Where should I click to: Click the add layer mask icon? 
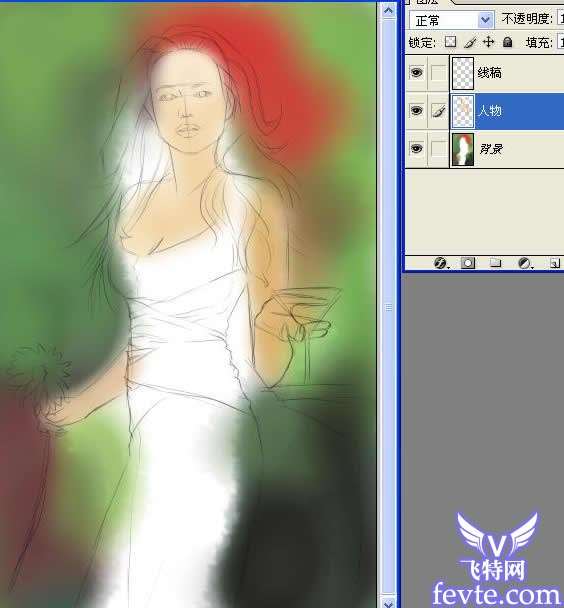[468, 263]
